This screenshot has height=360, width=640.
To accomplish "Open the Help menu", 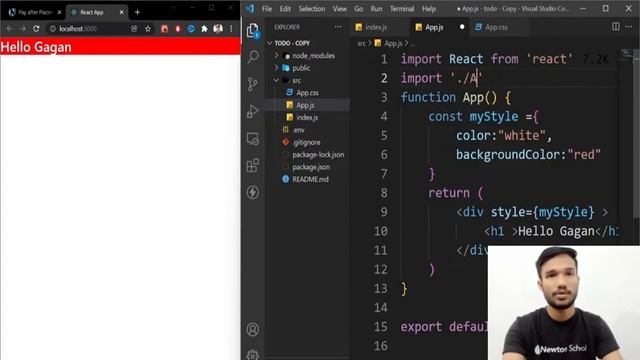I will click(429, 9).
